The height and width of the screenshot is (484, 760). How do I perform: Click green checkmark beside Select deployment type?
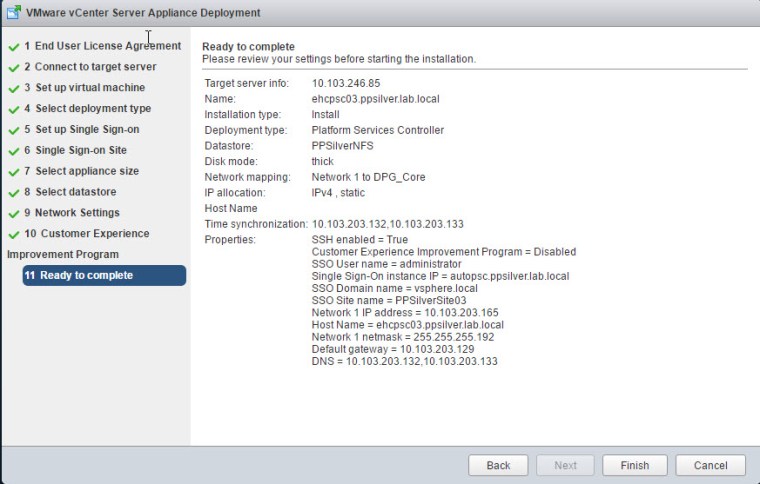pyautogui.click(x=14, y=109)
